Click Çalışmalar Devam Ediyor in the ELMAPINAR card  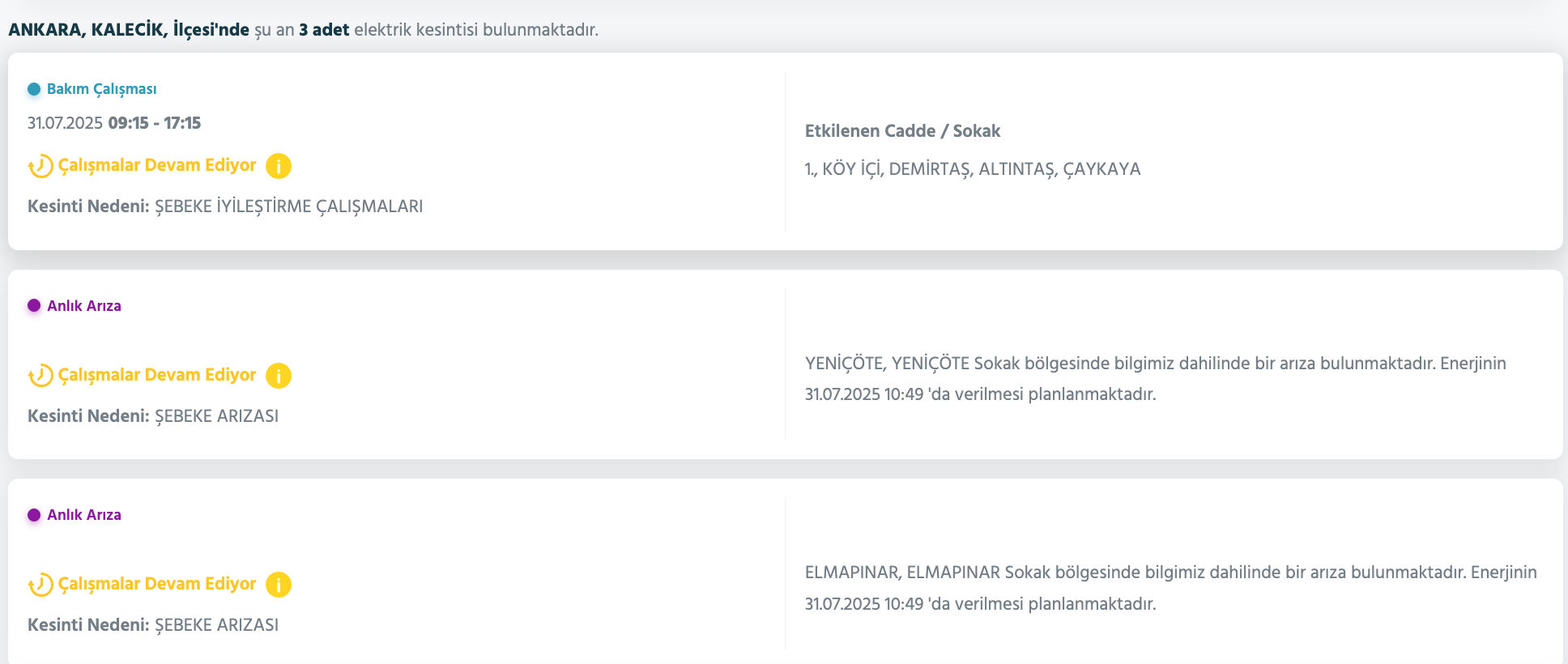157,584
